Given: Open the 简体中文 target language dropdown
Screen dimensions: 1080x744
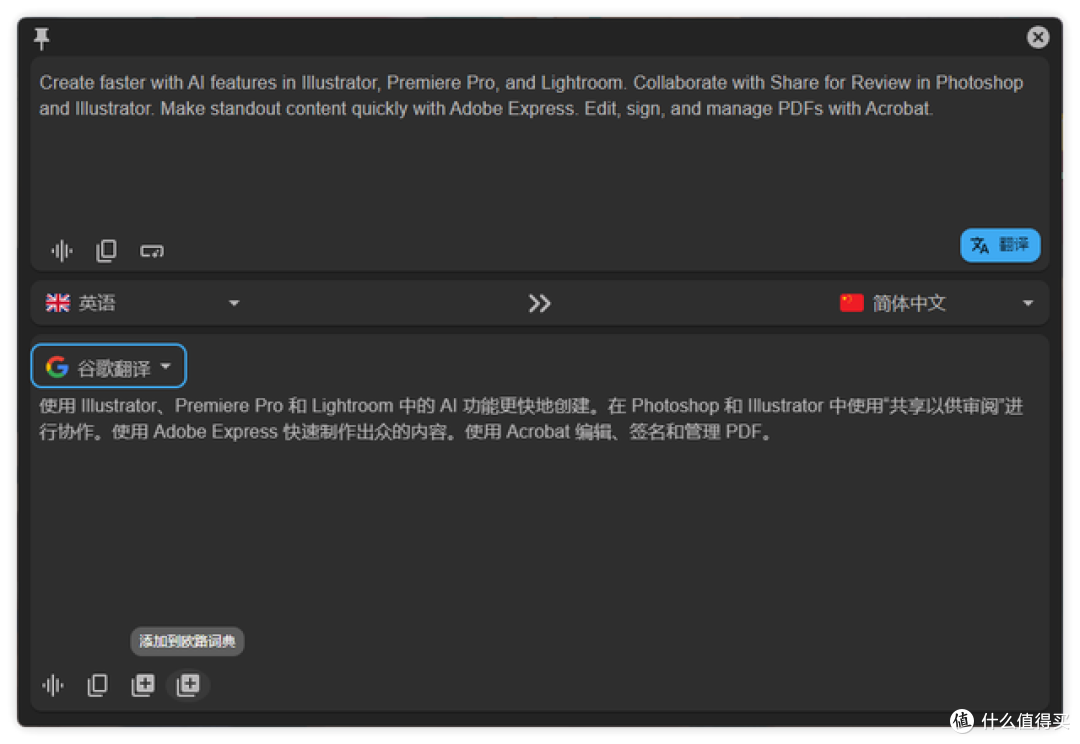Looking at the screenshot, I should (x=937, y=303).
